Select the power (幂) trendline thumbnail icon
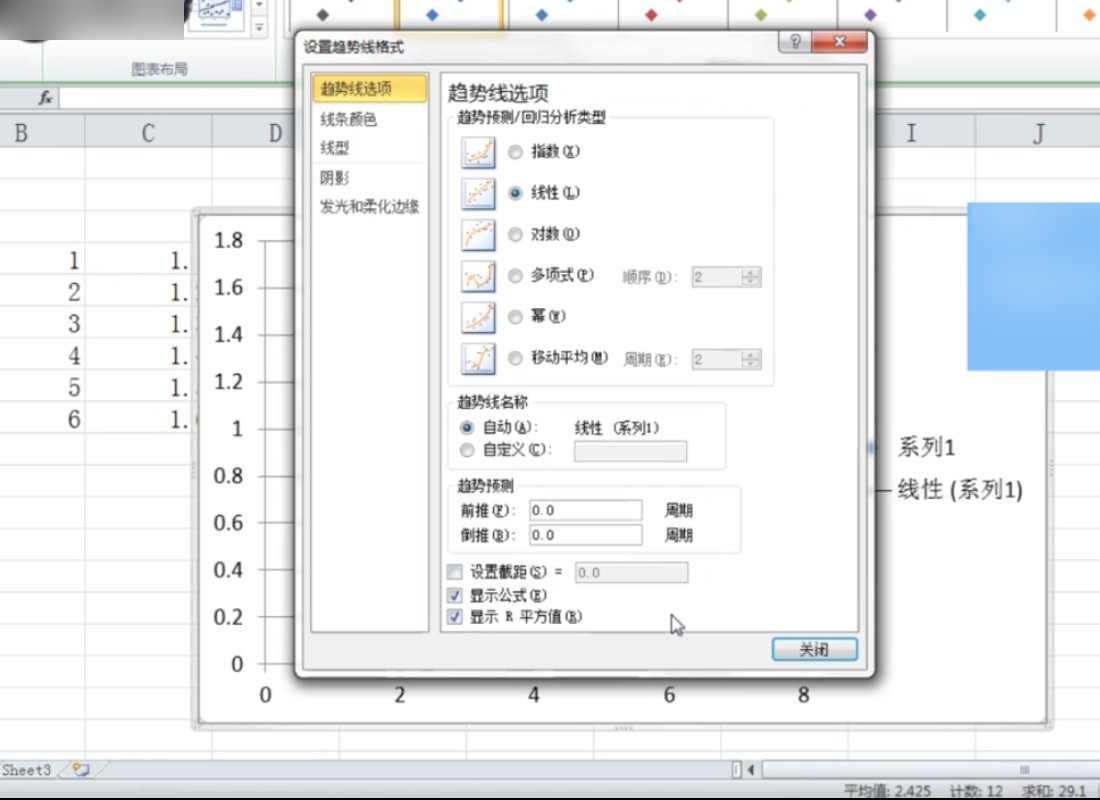This screenshot has height=800, width=1100. coord(478,317)
